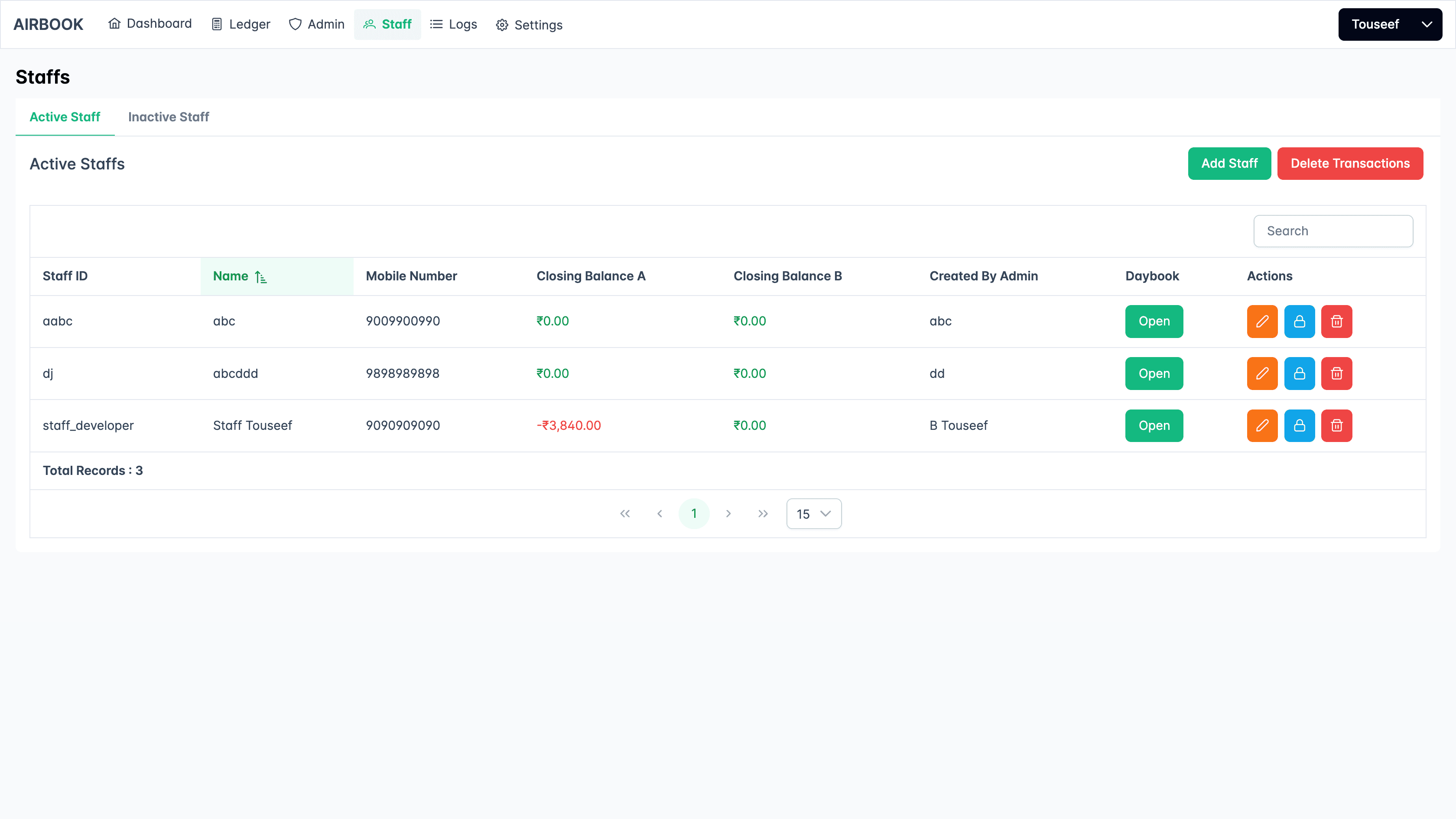Click the Delete Transactions button

pyautogui.click(x=1350, y=163)
